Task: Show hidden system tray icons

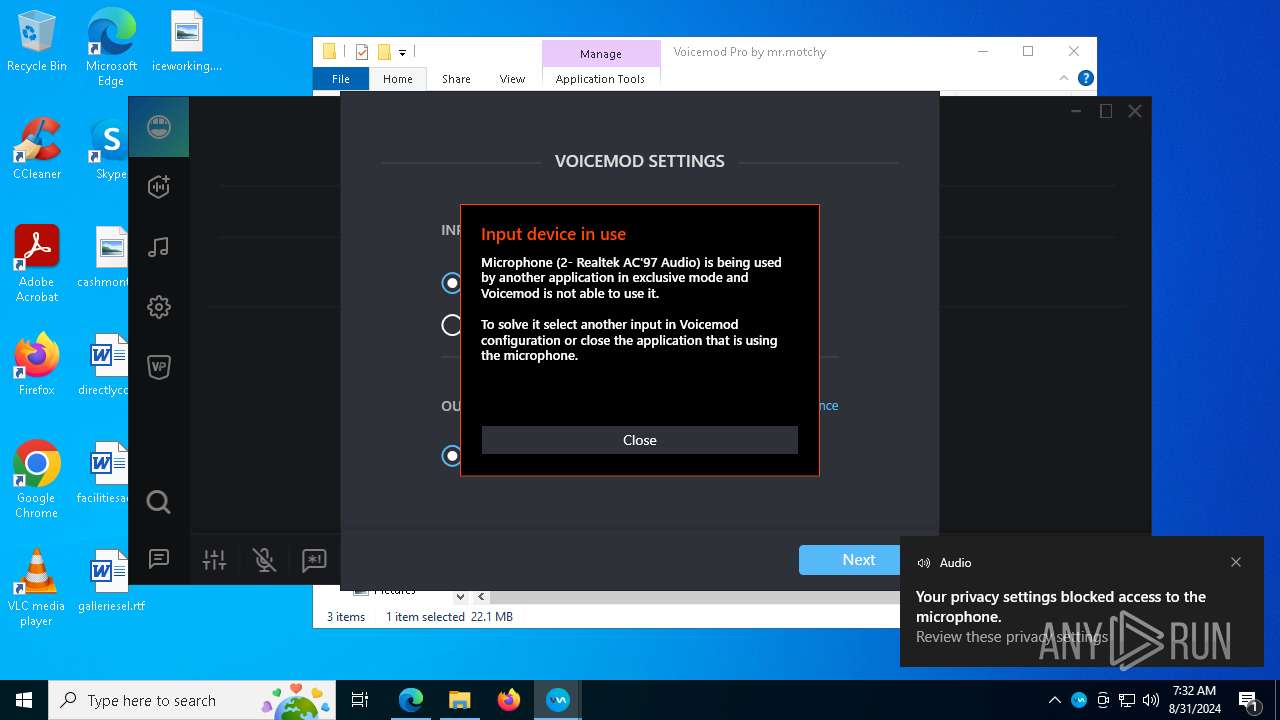Action: (x=1054, y=700)
